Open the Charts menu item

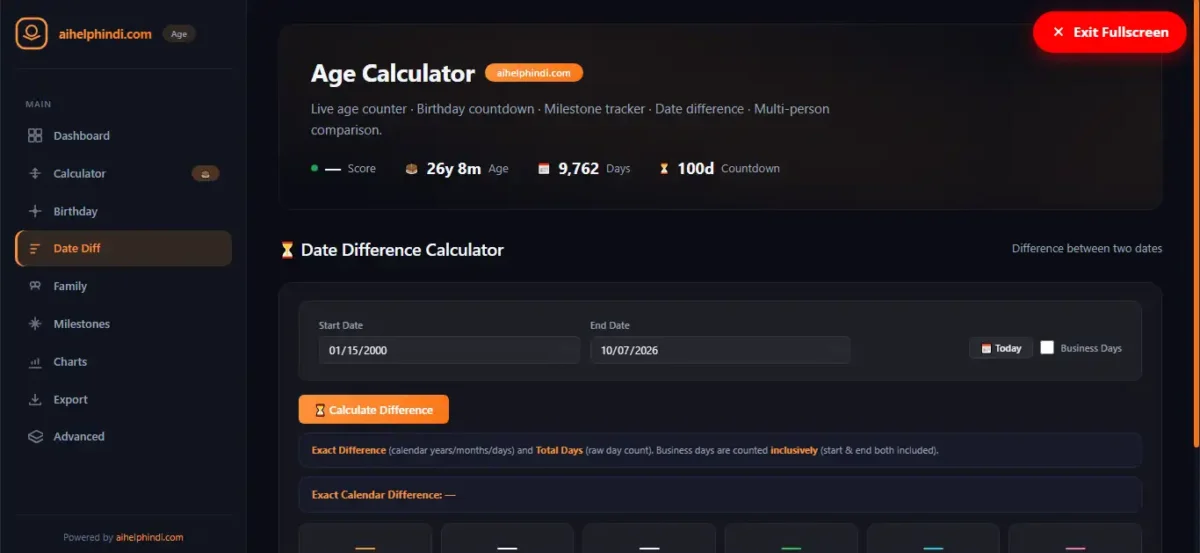123,362
